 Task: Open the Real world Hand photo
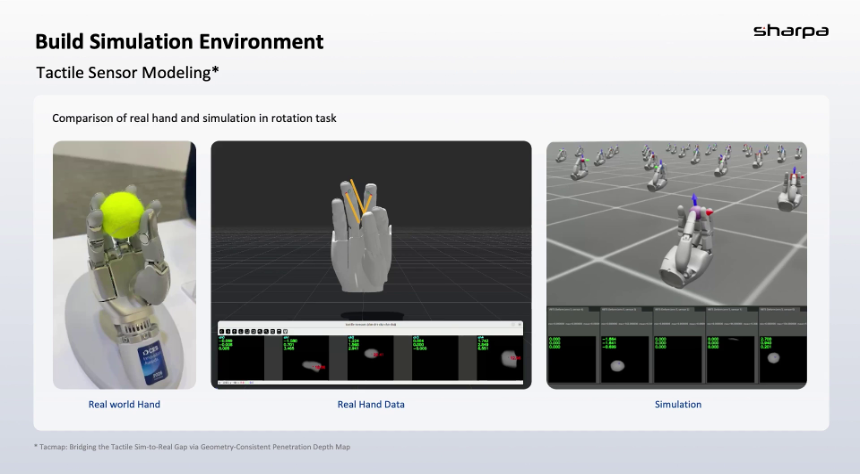point(124,265)
